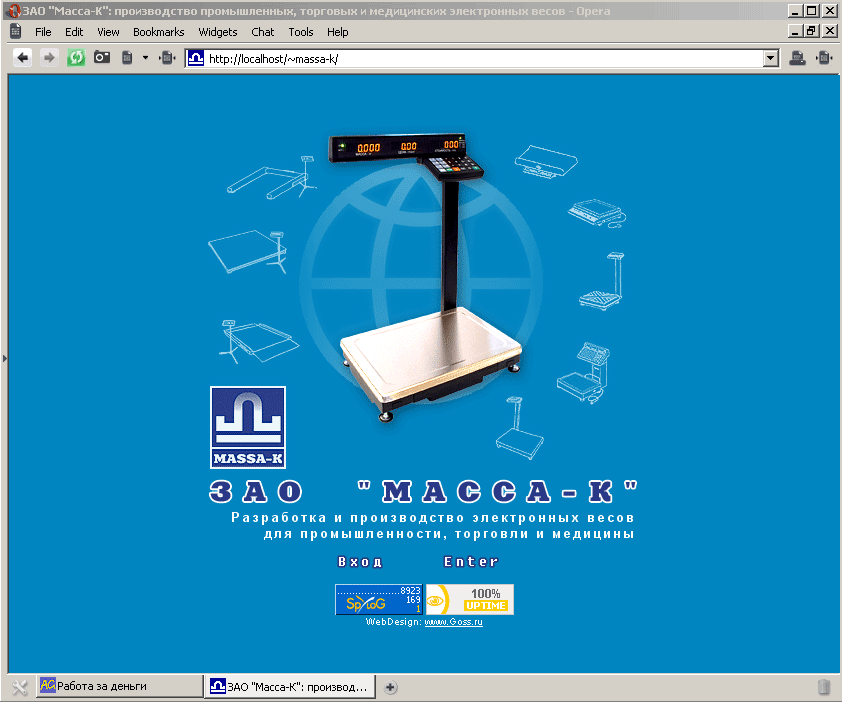
Task: Follow the www.Goss.ru web design link
Action: 453,622
